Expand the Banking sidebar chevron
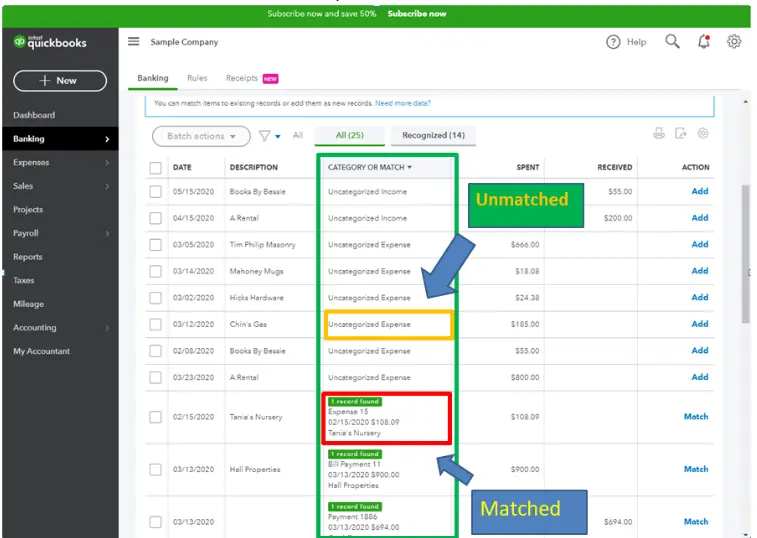This screenshot has width=757, height=538. point(107,139)
